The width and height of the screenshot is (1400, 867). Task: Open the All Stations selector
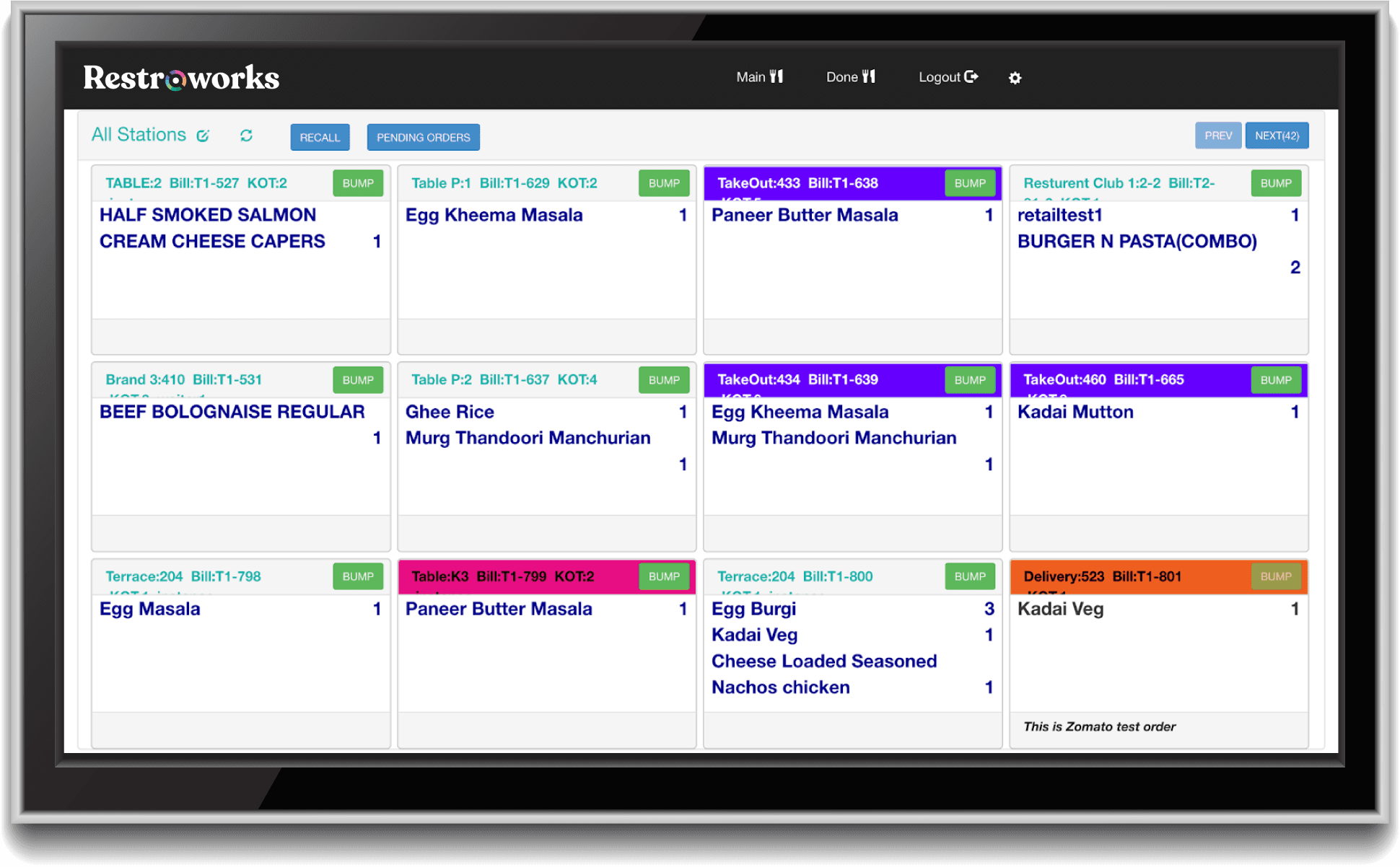point(141,135)
